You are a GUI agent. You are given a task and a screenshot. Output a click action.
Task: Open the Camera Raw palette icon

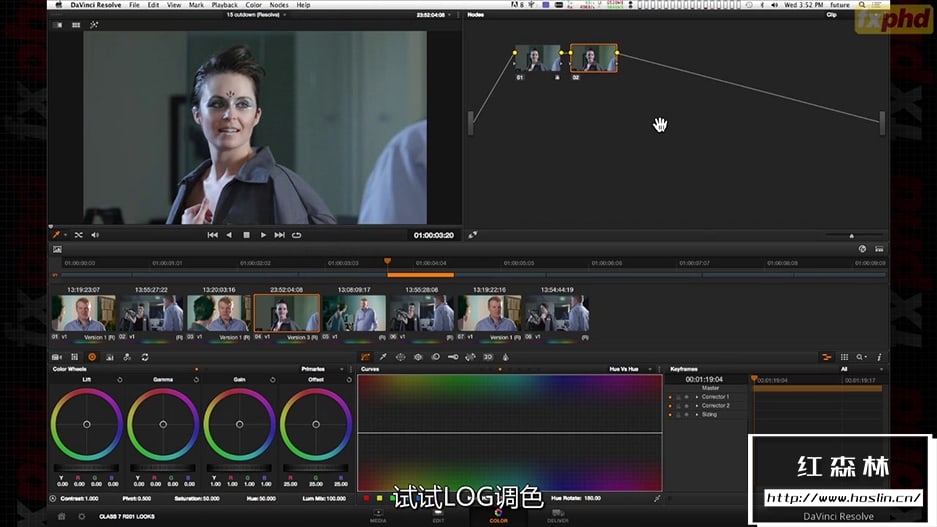[x=57, y=357]
